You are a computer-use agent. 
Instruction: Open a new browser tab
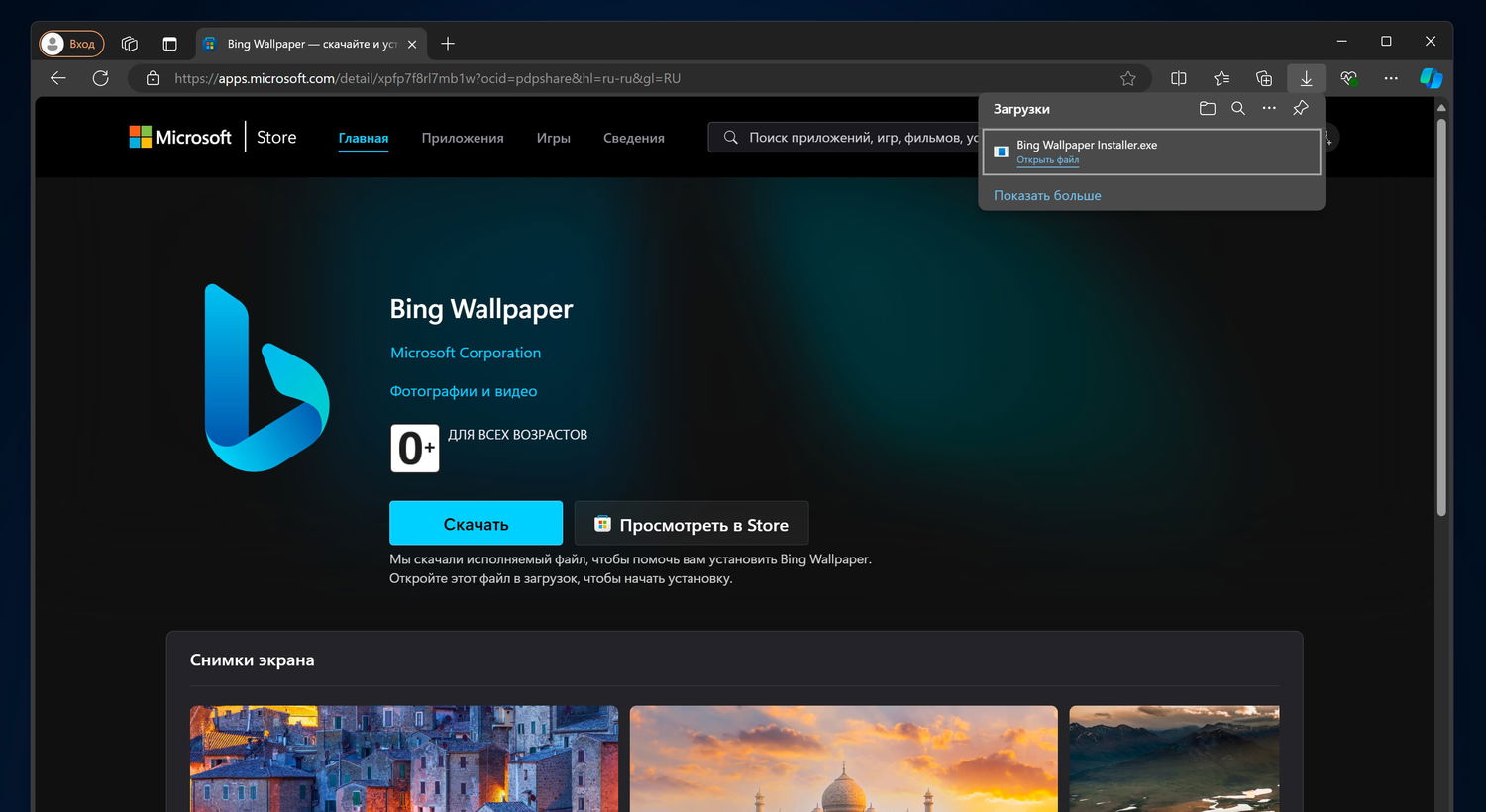pos(448,44)
